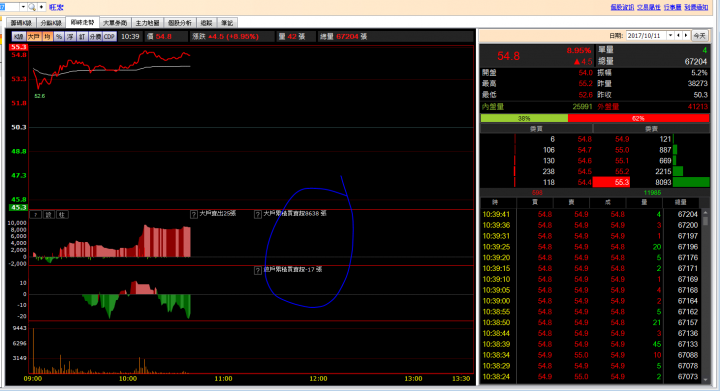Click the 旺宏 stock name link
This screenshot has width=720, height=391.
[x=56, y=7]
